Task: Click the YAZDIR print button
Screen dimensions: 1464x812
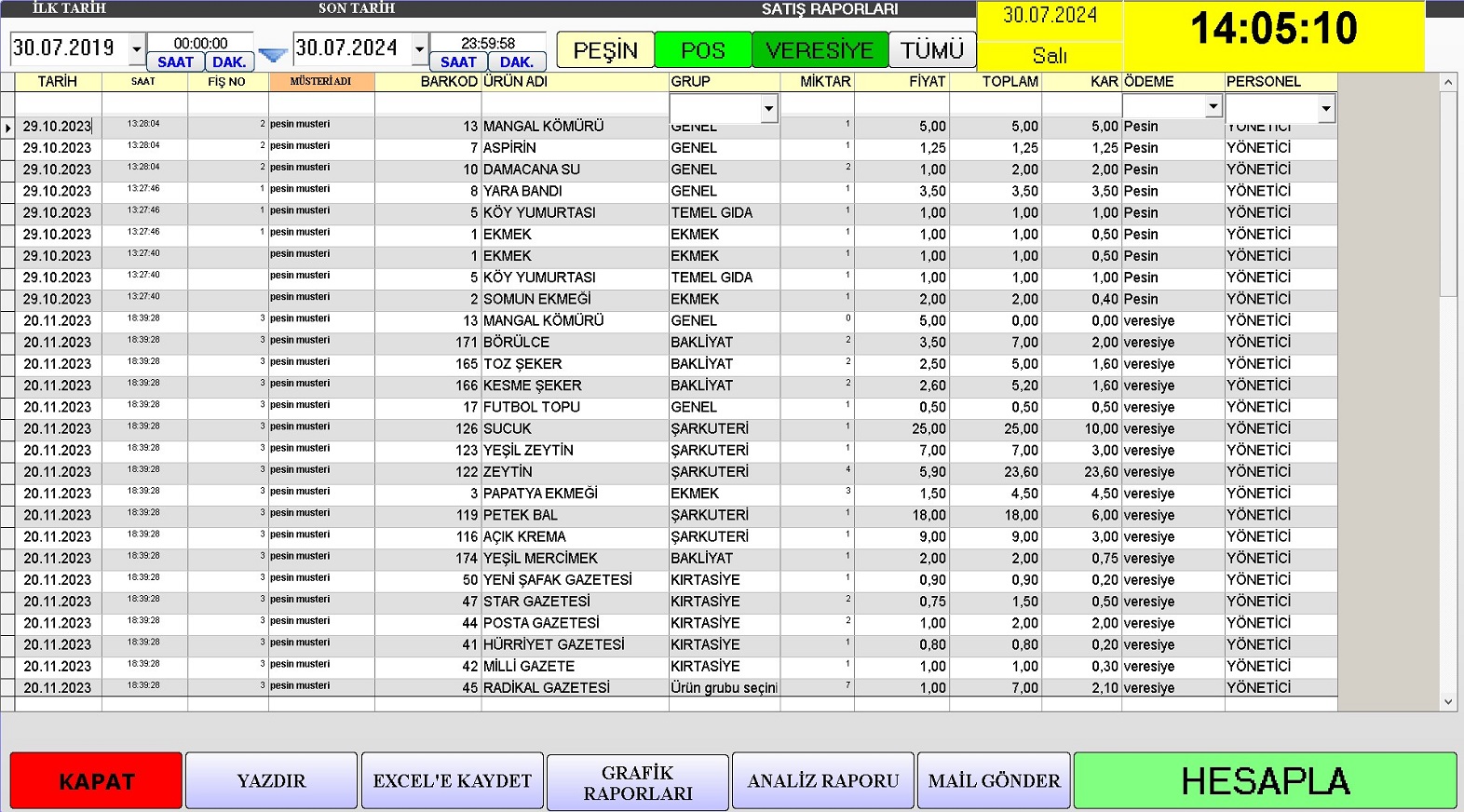Action: coord(271,780)
